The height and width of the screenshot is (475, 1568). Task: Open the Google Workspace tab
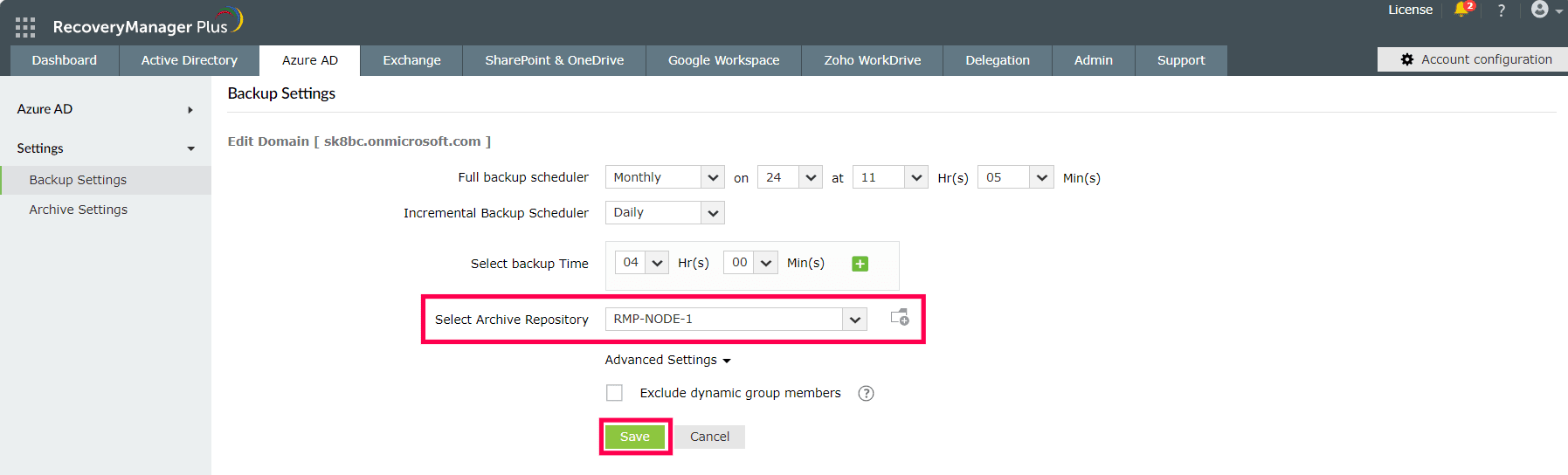pyautogui.click(x=724, y=60)
